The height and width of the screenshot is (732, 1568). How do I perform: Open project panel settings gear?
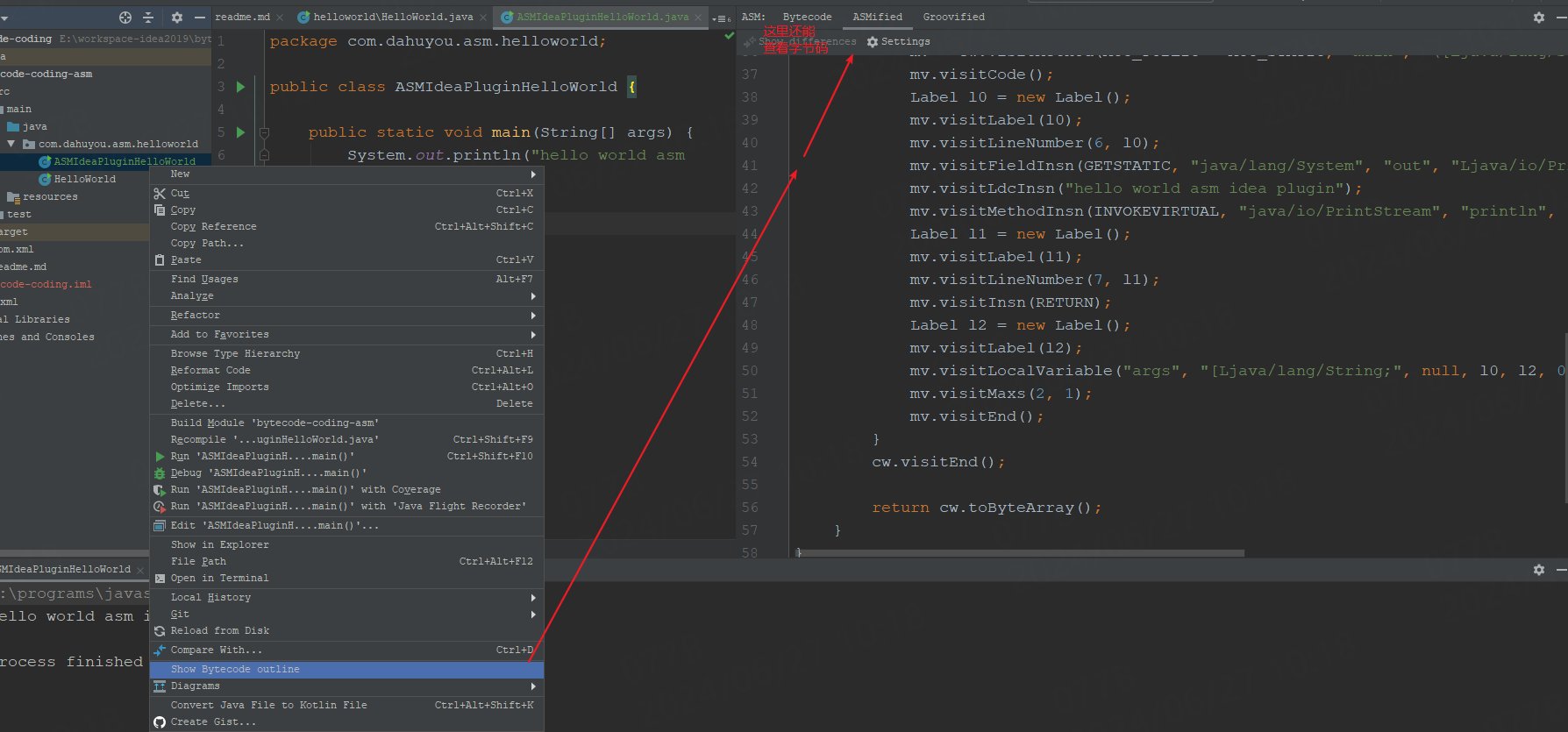[177, 18]
